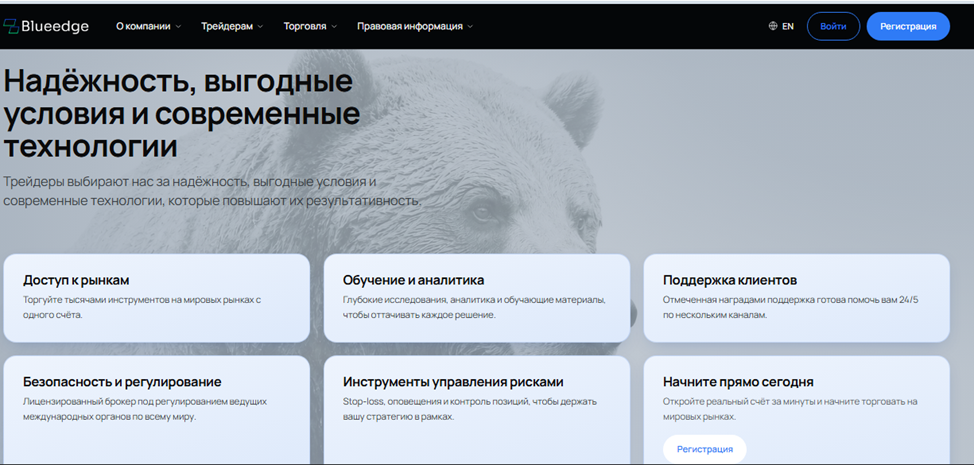974x465 pixels.
Task: Click subtitle text Трейдеры выбирают нас
Action: point(212,192)
